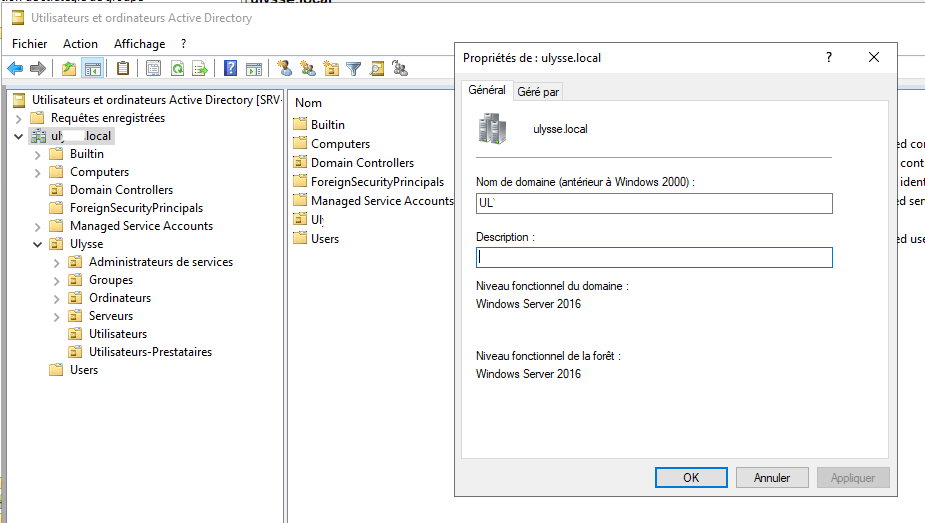The width and height of the screenshot is (925, 523).
Task: Expand the Serveurs tree node
Action: click(56, 317)
